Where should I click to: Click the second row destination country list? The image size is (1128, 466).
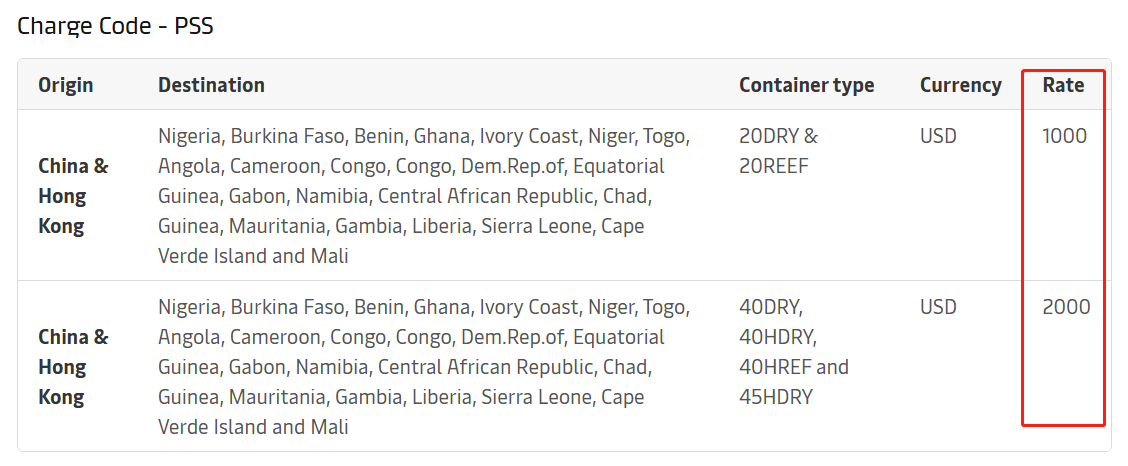[x=424, y=367]
